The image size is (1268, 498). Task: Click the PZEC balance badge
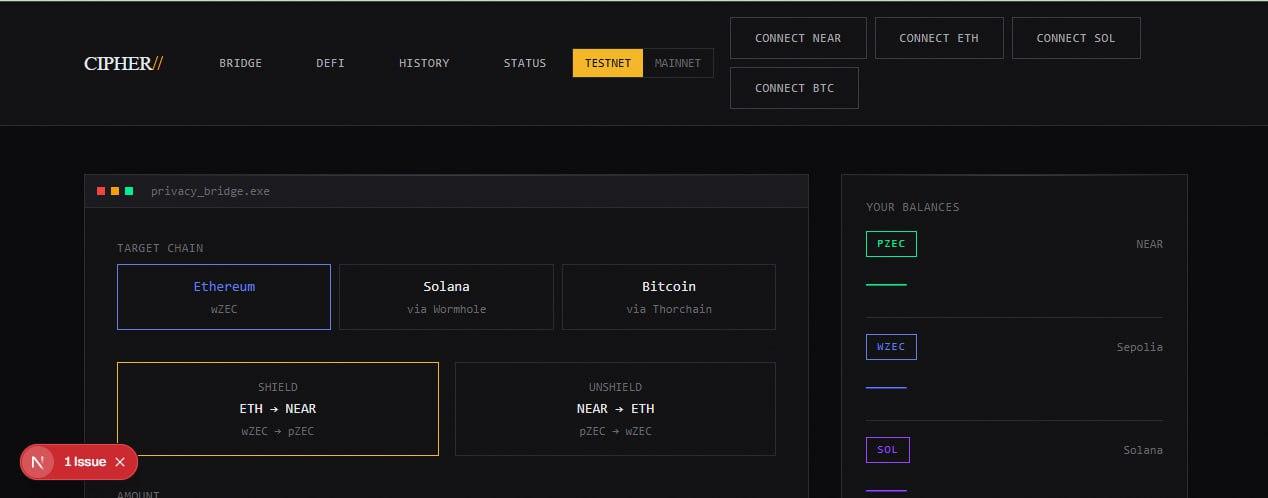point(891,244)
